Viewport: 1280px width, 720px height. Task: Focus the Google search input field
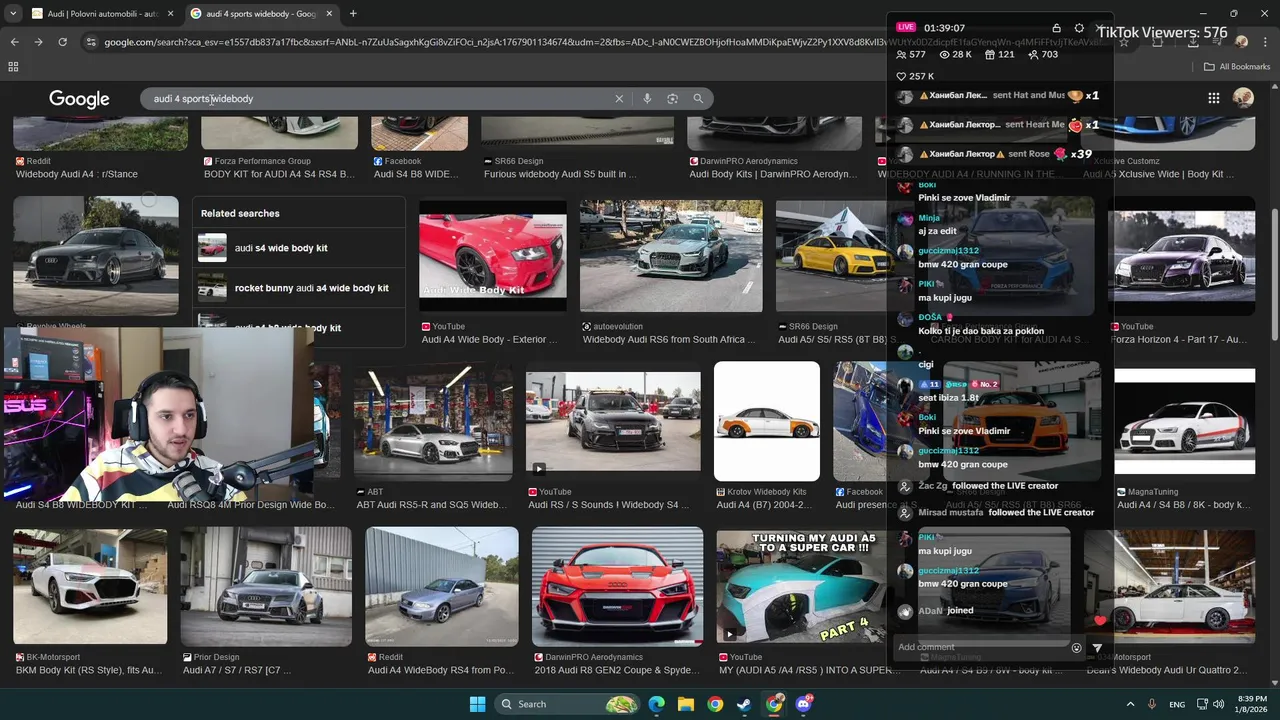[380, 98]
